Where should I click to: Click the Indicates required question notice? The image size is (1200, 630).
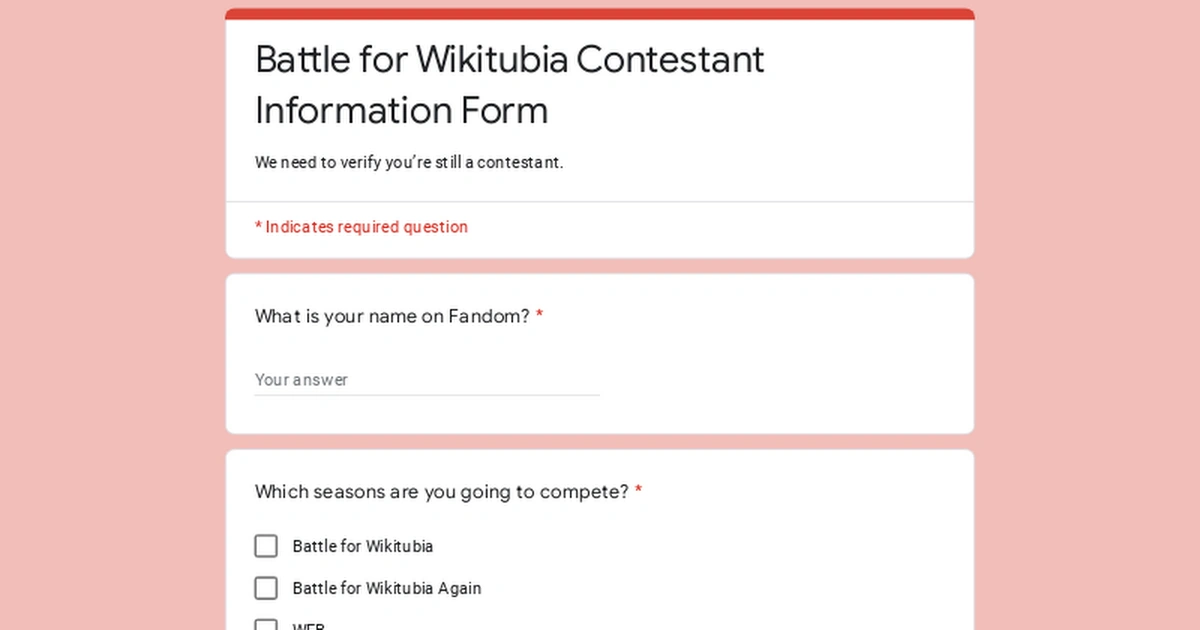[x=361, y=227]
